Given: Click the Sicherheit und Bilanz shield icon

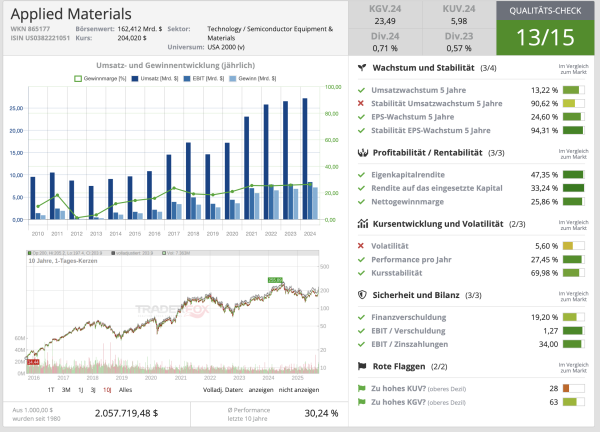Looking at the screenshot, I should (x=362, y=295).
